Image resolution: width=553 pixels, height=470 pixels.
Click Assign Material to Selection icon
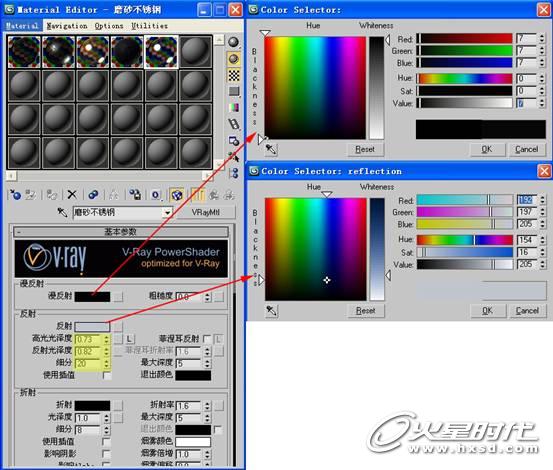pos(52,195)
